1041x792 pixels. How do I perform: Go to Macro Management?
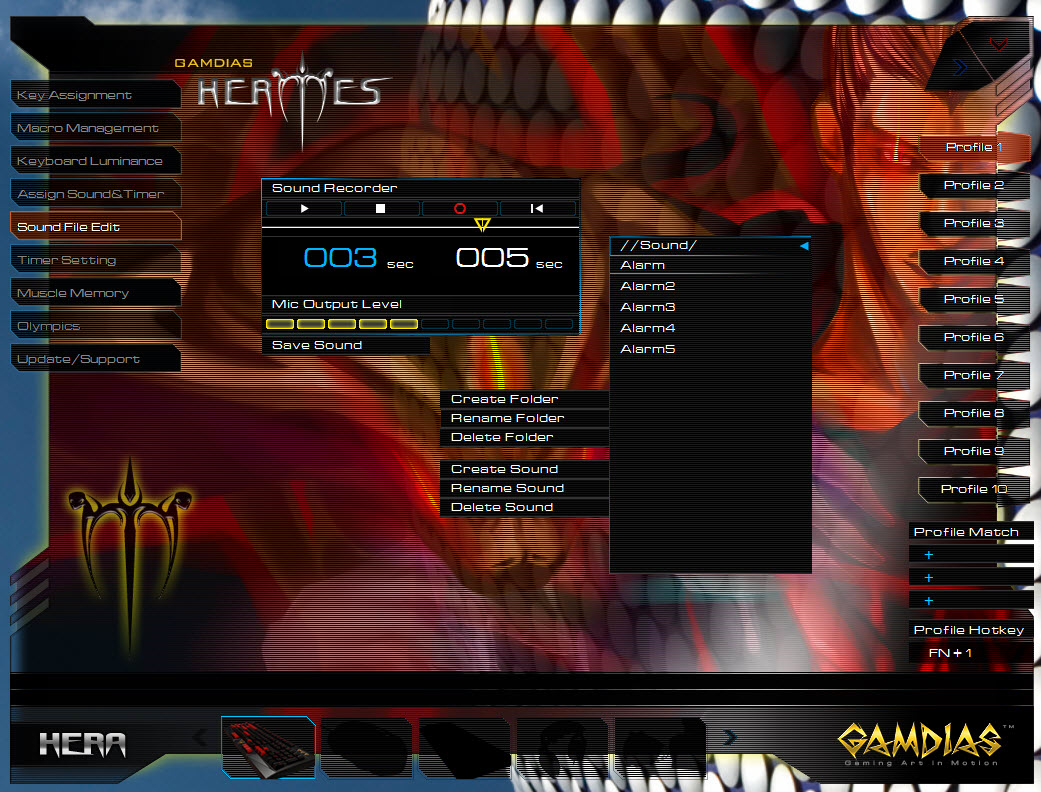[96, 128]
